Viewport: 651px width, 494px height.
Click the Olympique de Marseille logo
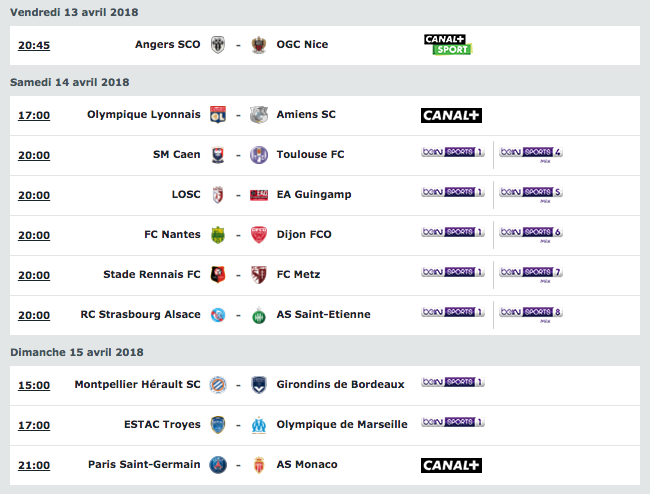pos(259,425)
